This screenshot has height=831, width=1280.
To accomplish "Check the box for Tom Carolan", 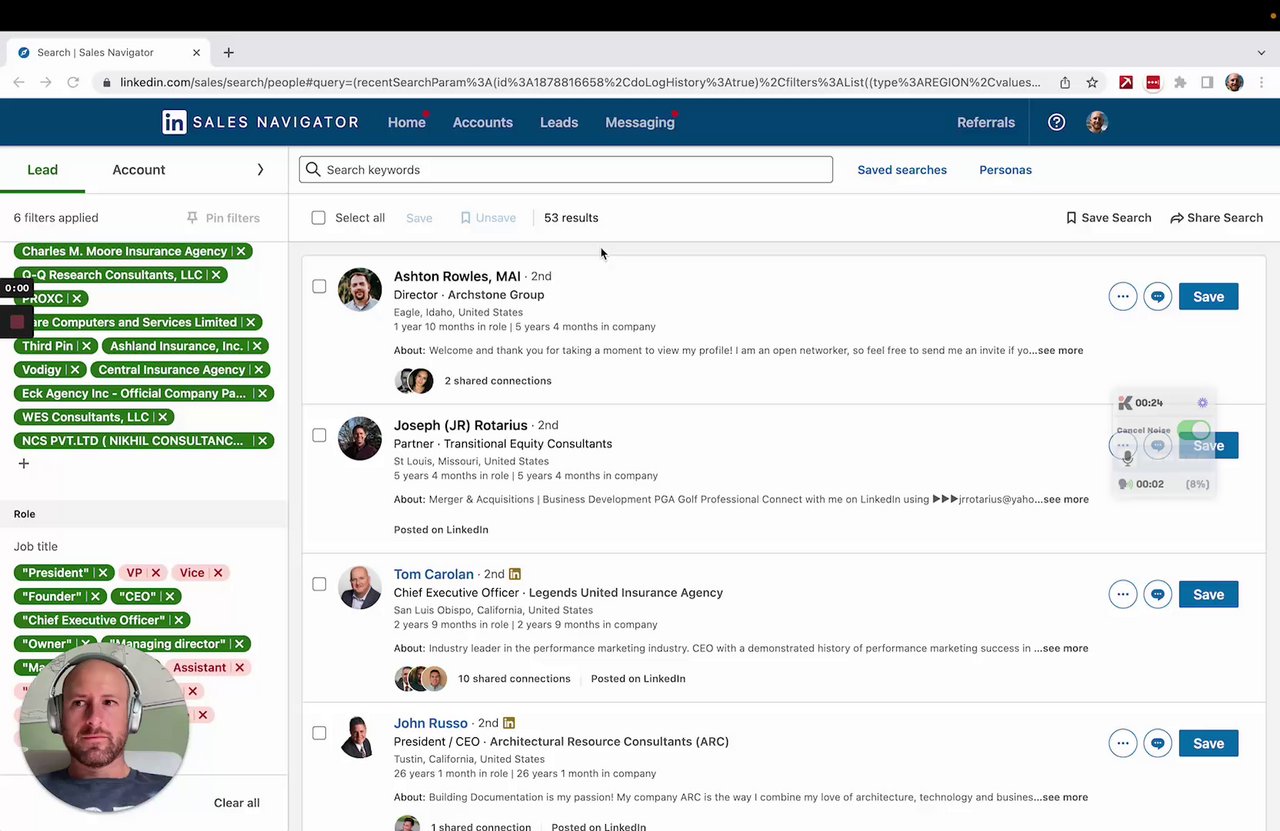I will 319,585.
